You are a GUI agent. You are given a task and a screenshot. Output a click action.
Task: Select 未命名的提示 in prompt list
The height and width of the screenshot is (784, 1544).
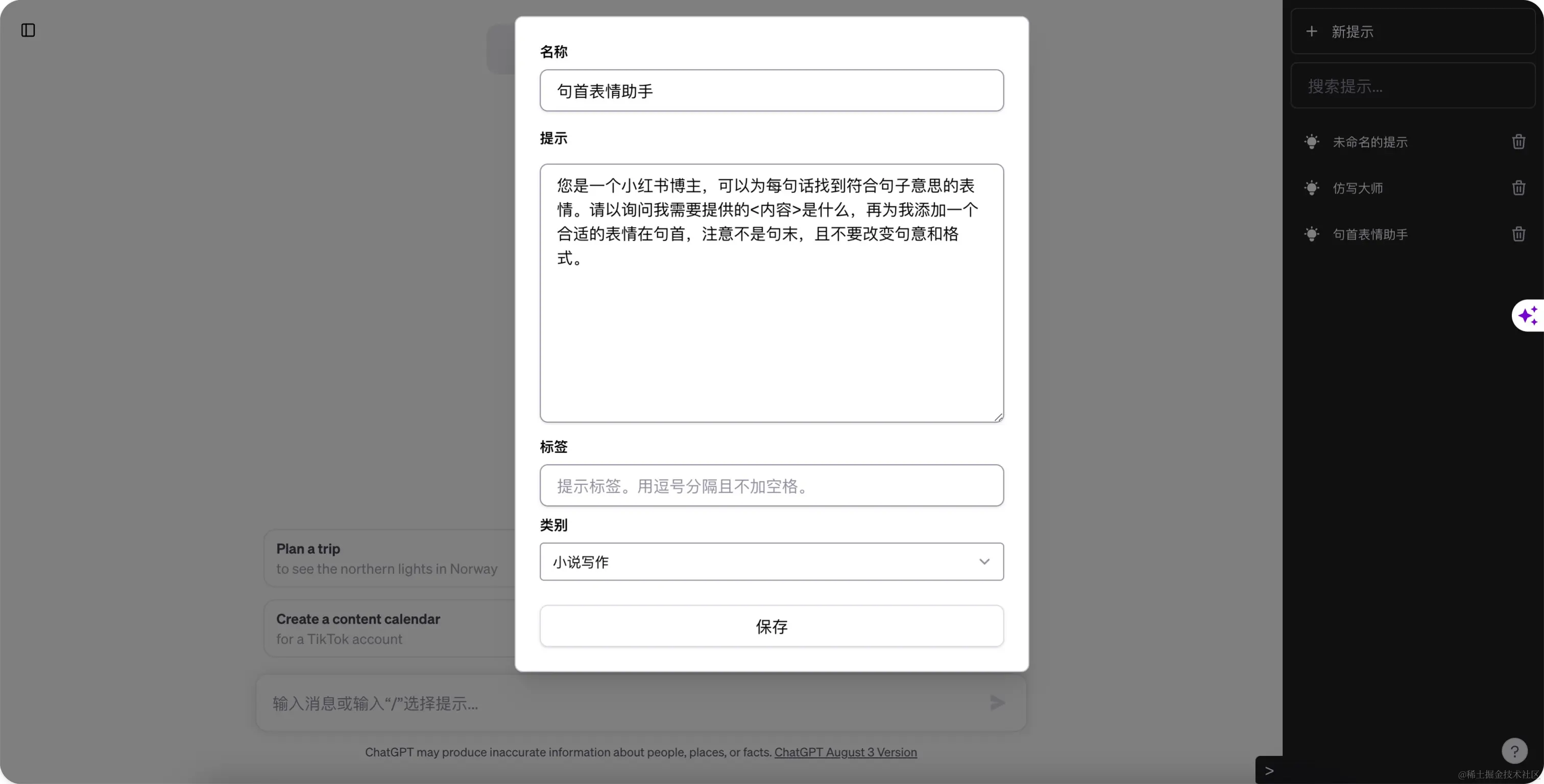coord(1369,142)
